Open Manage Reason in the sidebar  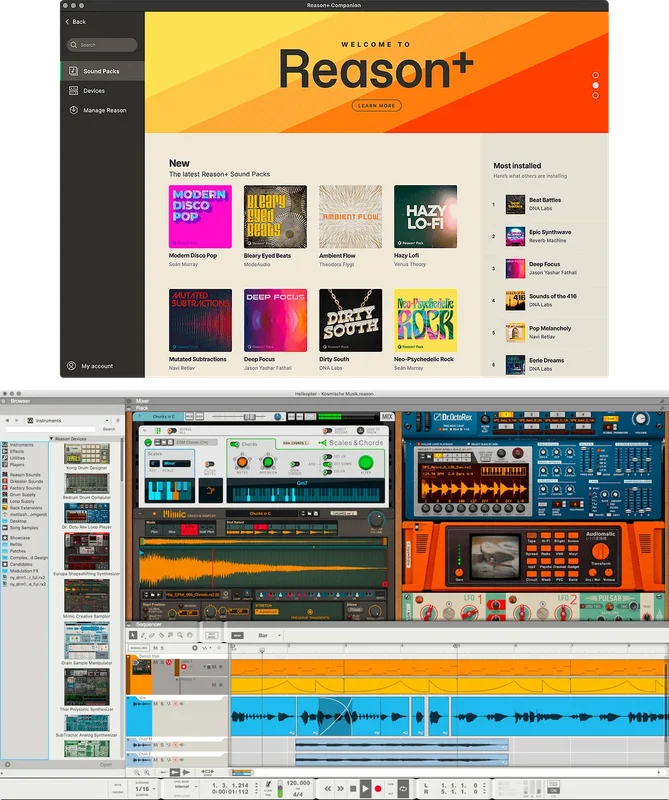coord(102,110)
